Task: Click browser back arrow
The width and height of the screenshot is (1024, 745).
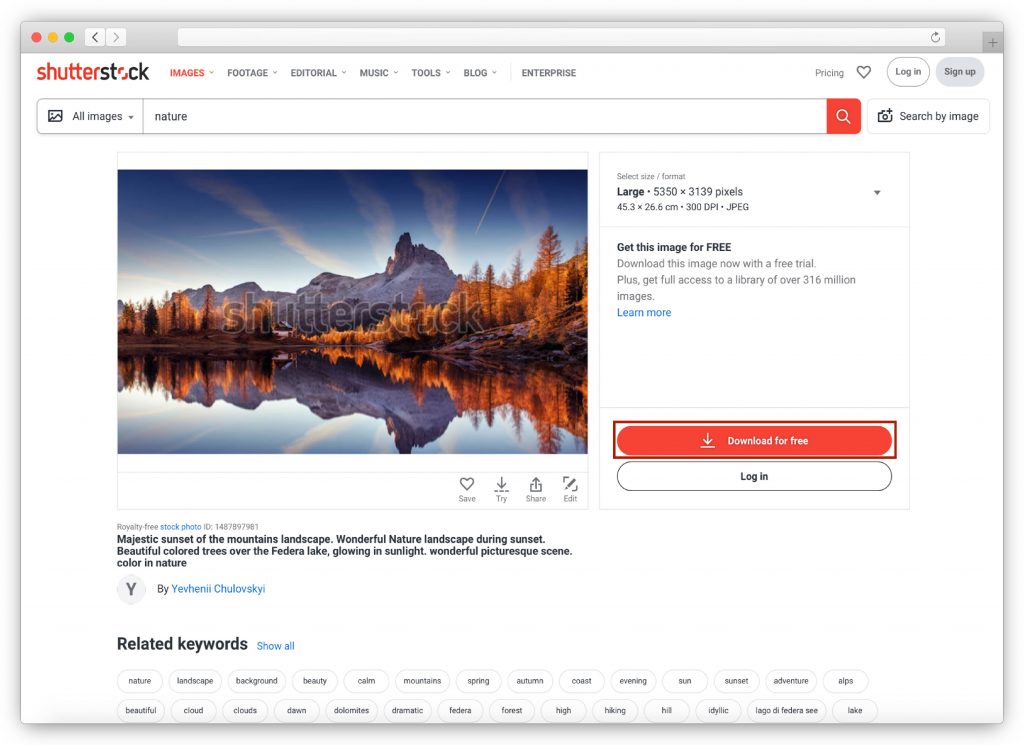Action: click(x=95, y=37)
